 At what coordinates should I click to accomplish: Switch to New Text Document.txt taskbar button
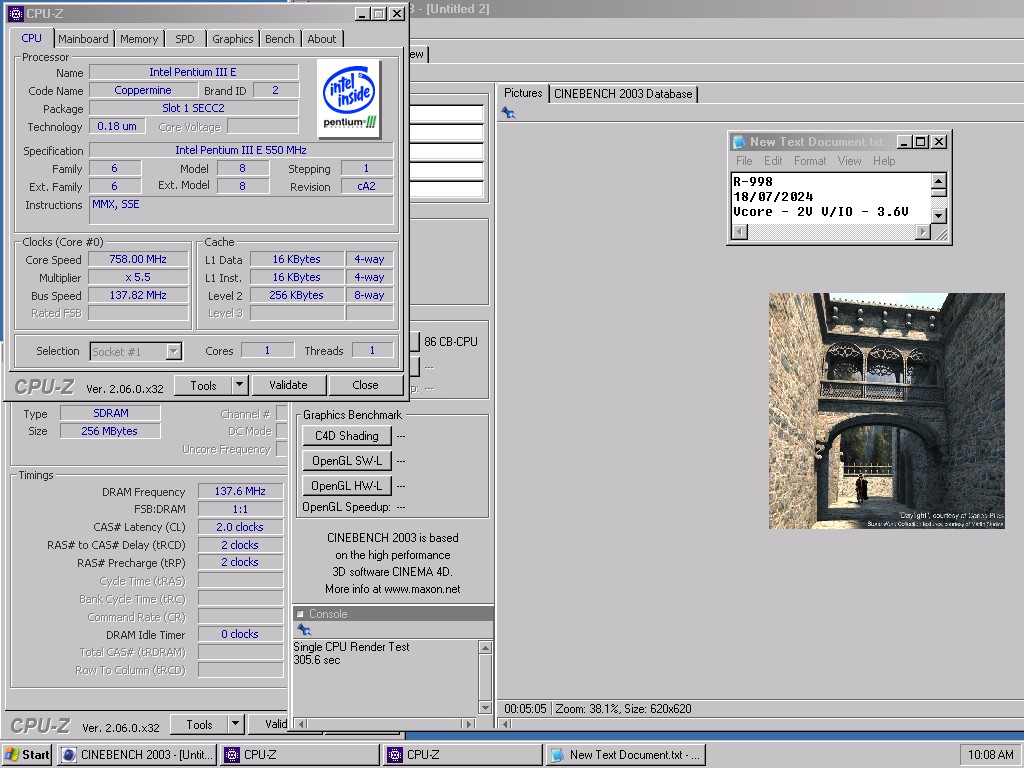click(x=626, y=754)
